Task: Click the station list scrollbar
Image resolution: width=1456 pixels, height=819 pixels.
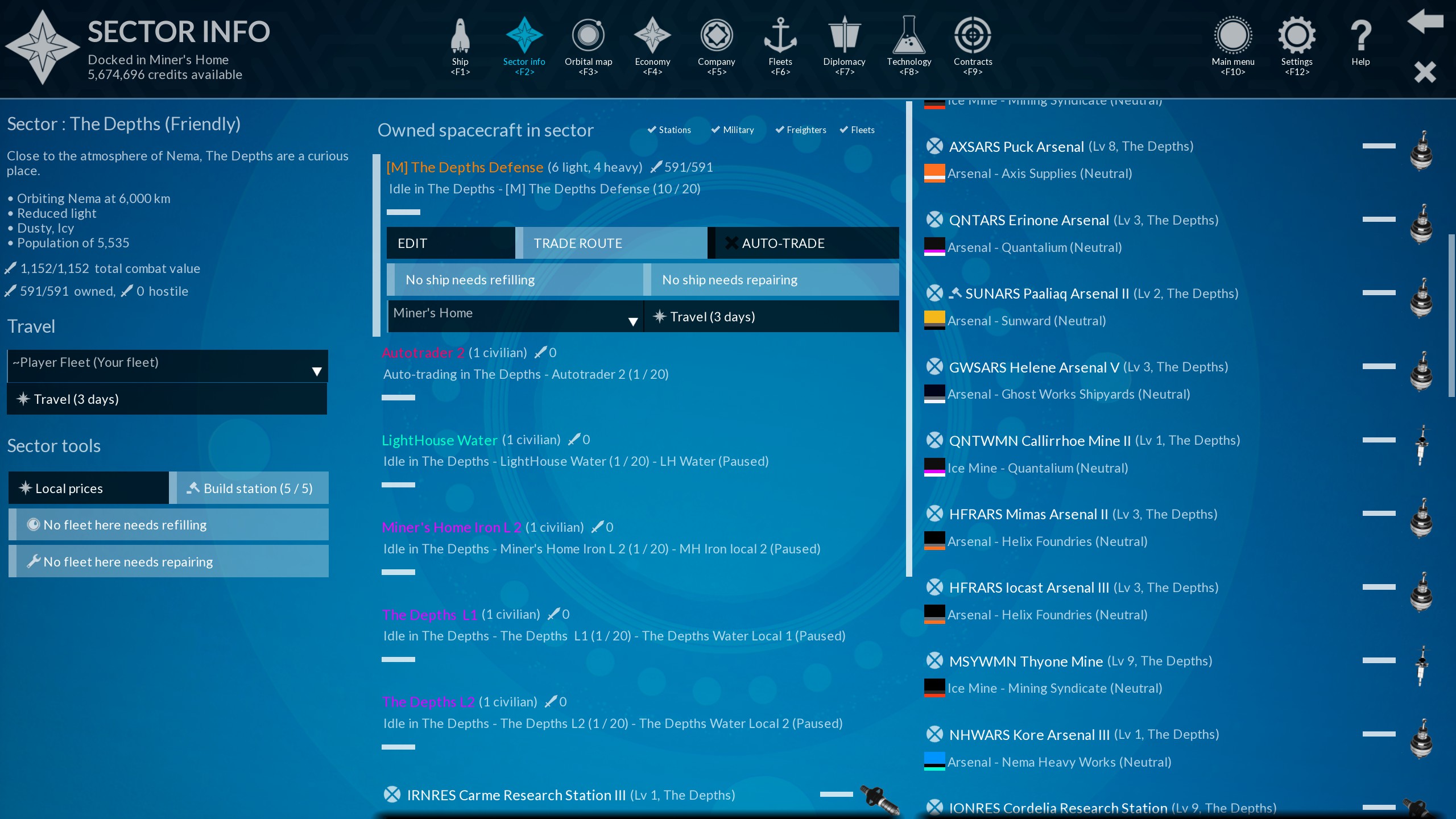Action: point(1451,316)
